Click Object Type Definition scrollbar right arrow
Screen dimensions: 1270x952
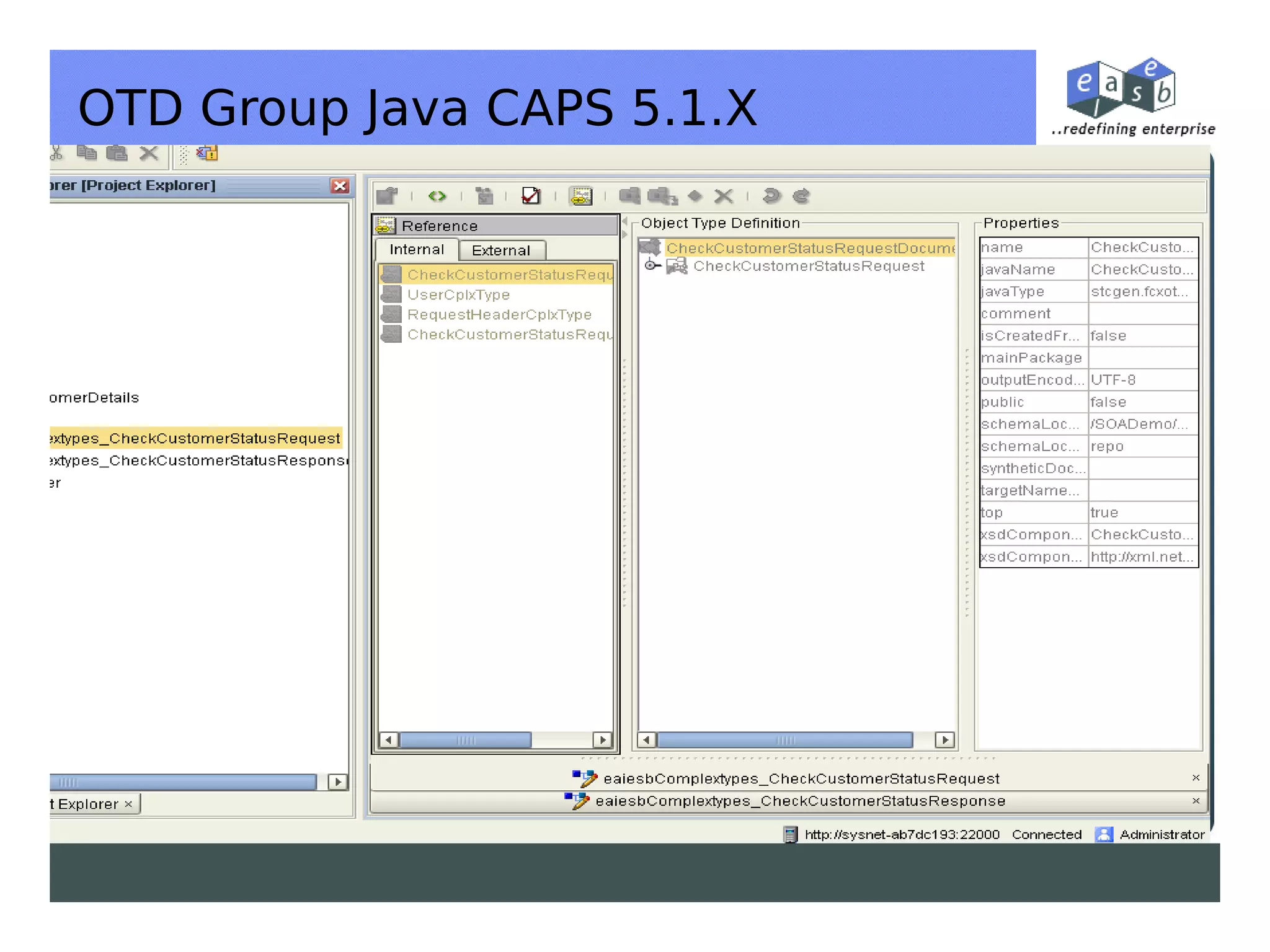point(944,739)
